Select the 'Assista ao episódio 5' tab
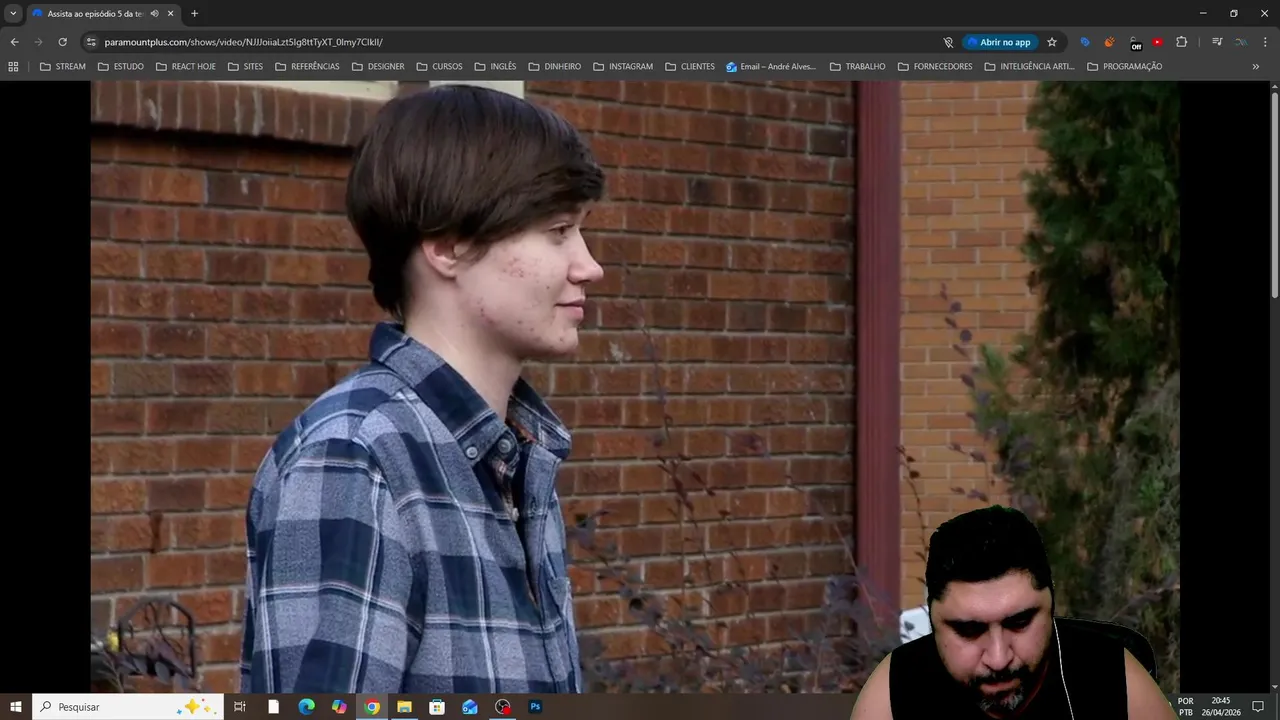 coord(103,13)
